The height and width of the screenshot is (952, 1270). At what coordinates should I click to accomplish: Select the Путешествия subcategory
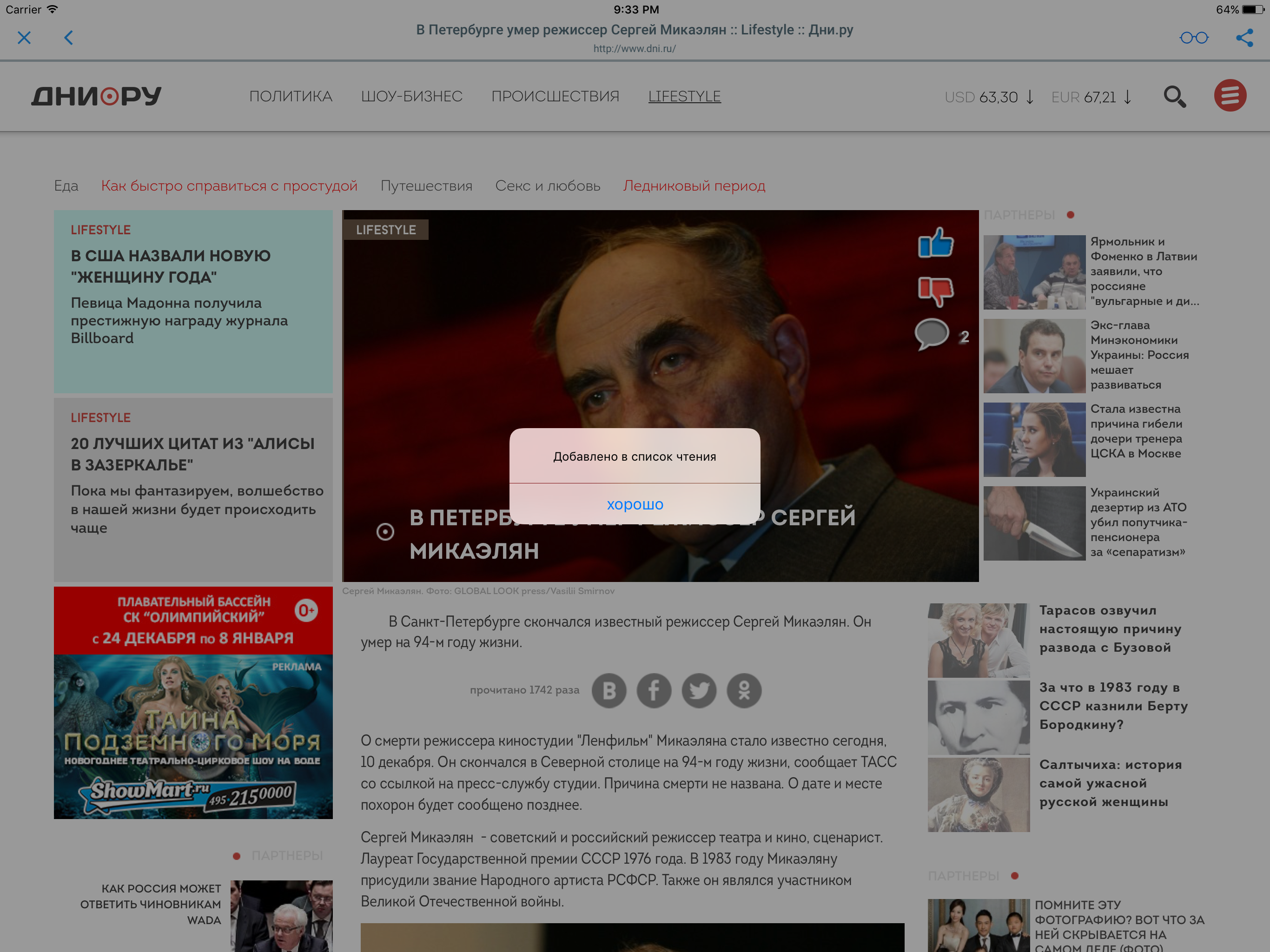pos(427,186)
